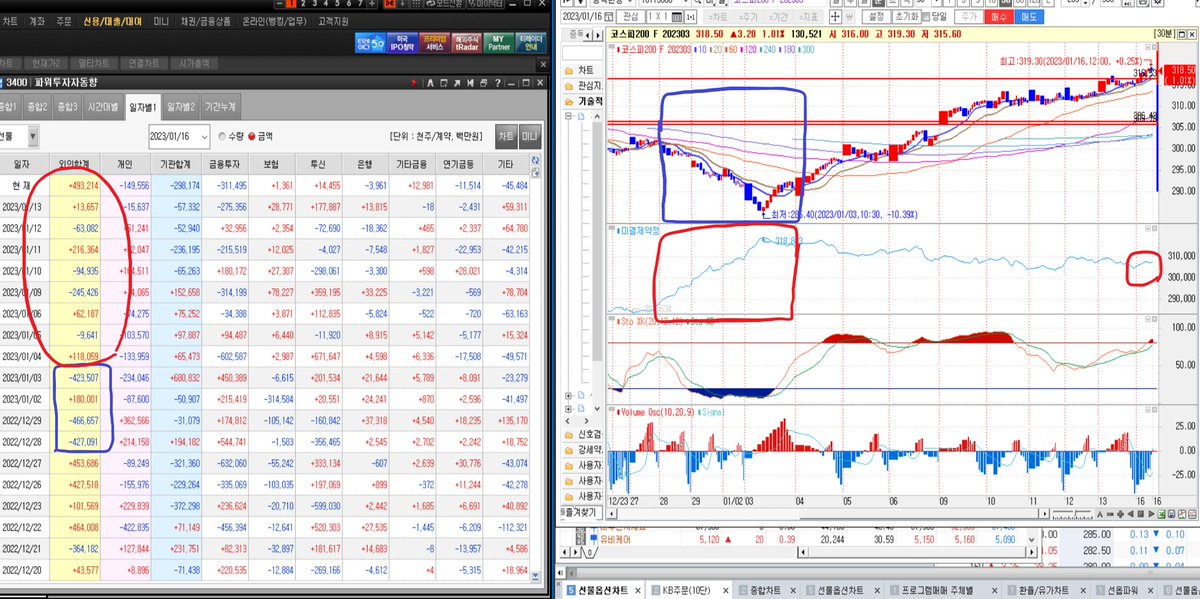Open the 5.0 banner icon
This screenshot has width=1200, height=599.
coord(370,41)
